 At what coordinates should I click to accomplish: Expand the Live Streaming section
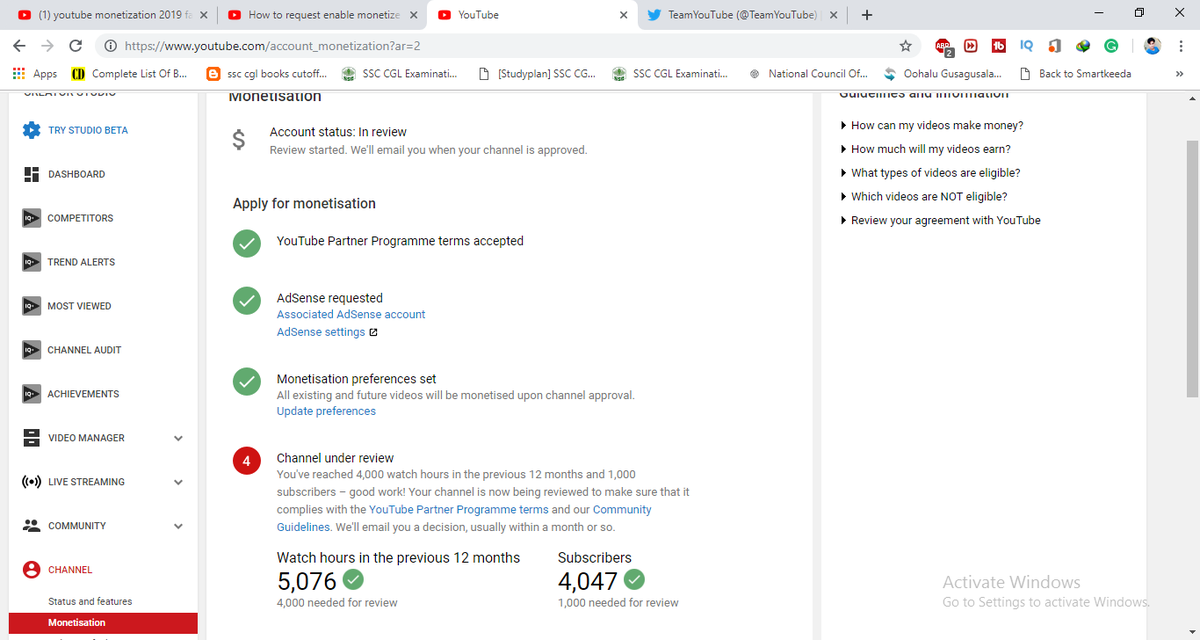point(178,482)
